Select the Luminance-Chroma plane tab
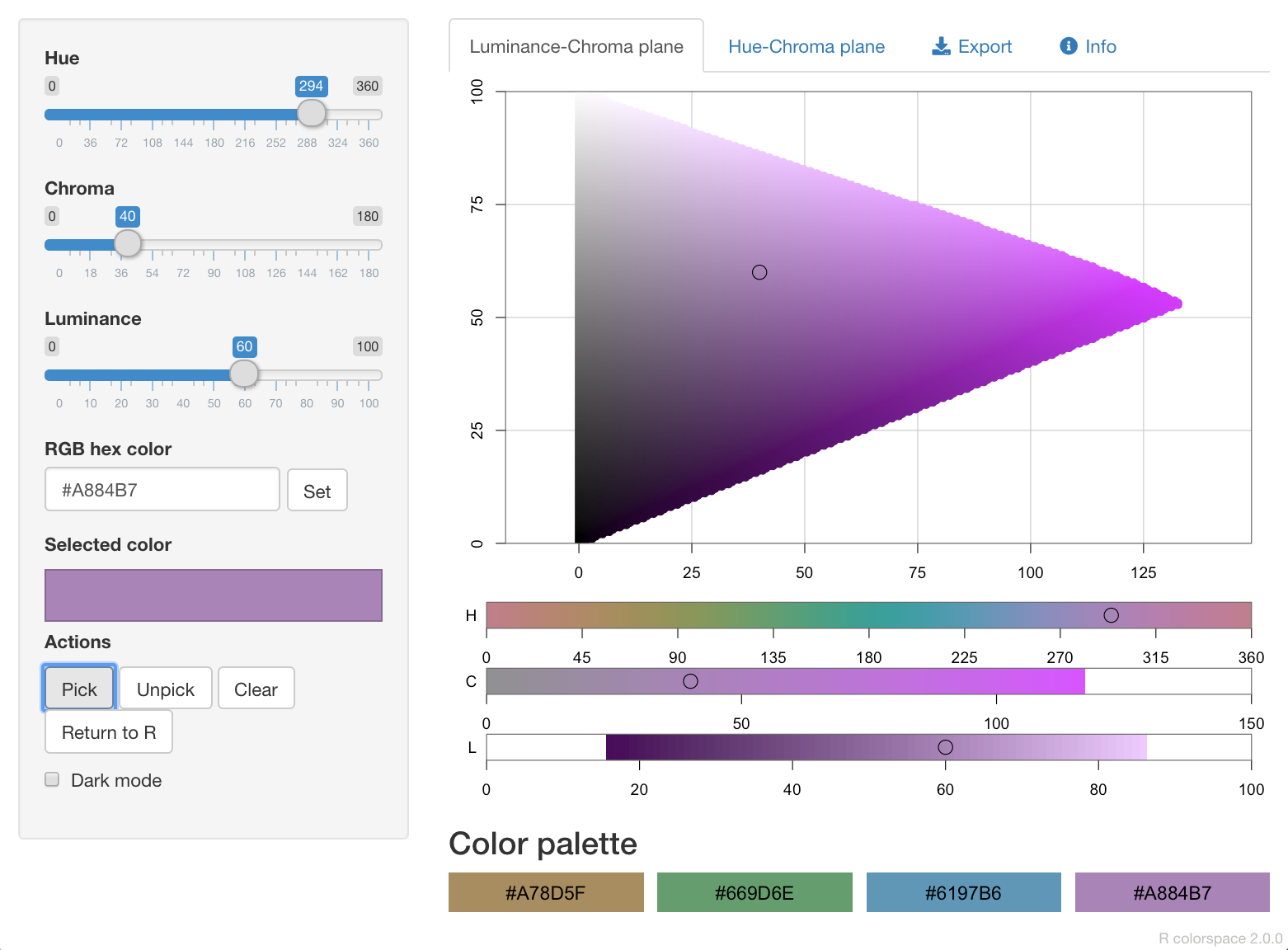Viewport: 1288px width, 950px height. (x=576, y=47)
